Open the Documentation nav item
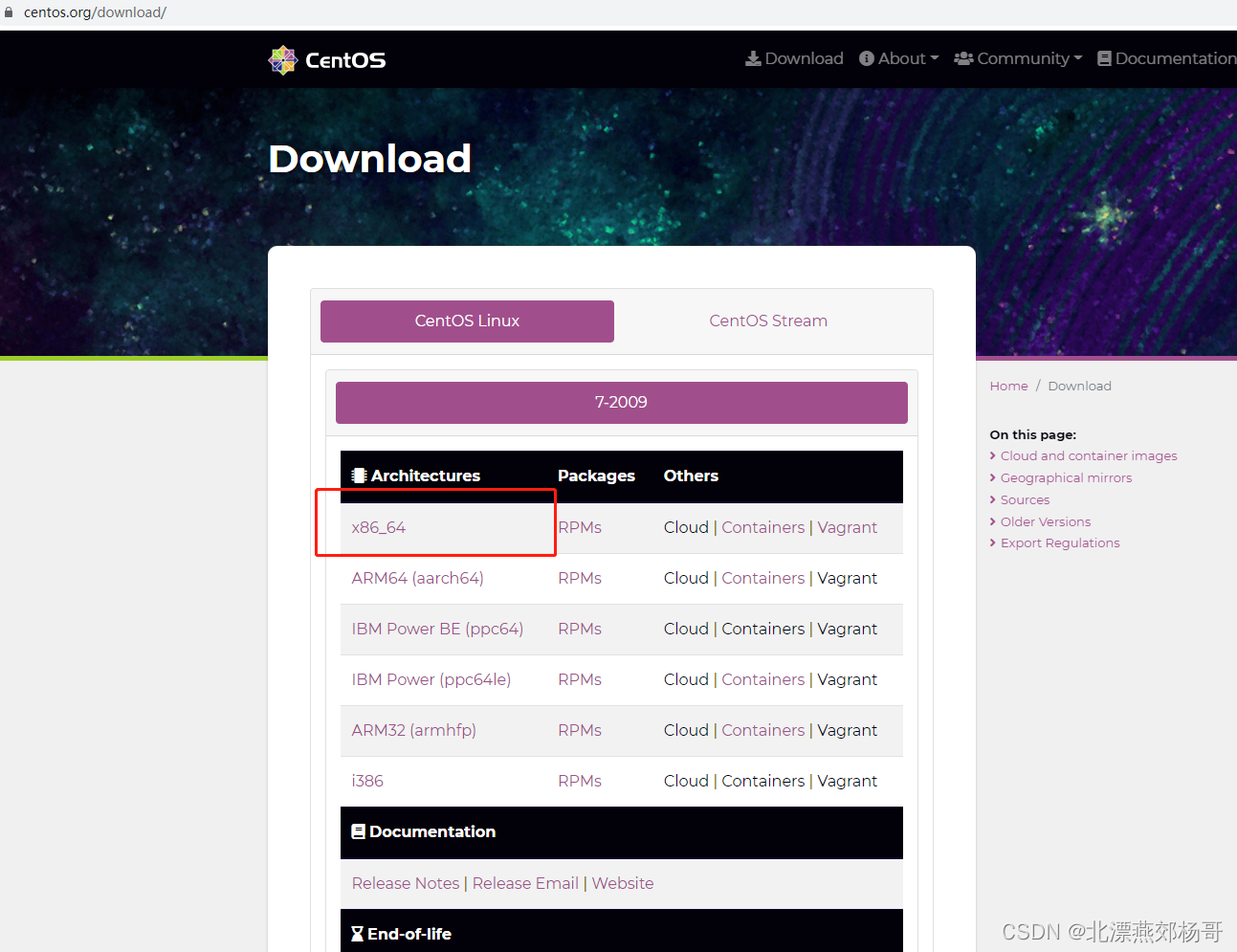The height and width of the screenshot is (952, 1237). click(x=1166, y=58)
